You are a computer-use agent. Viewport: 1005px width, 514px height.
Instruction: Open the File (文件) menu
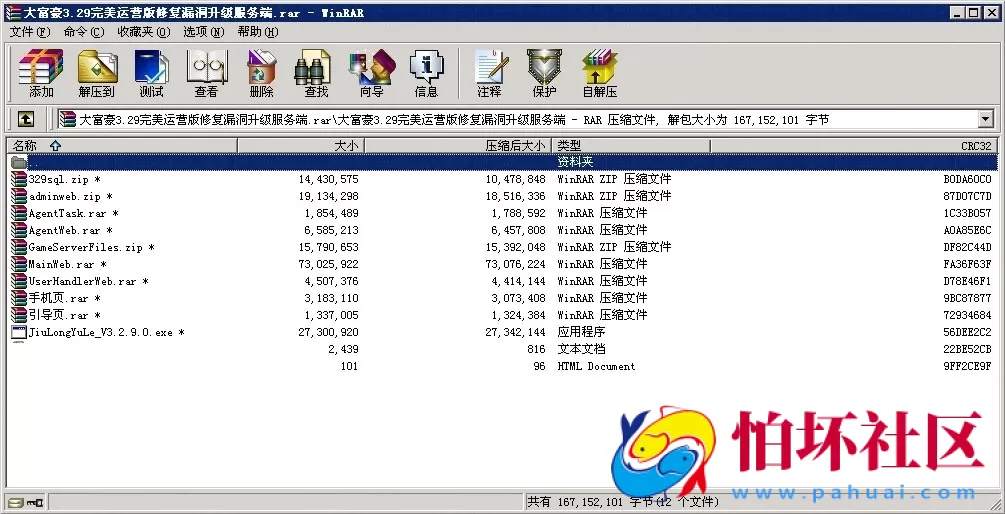[x=29, y=31]
